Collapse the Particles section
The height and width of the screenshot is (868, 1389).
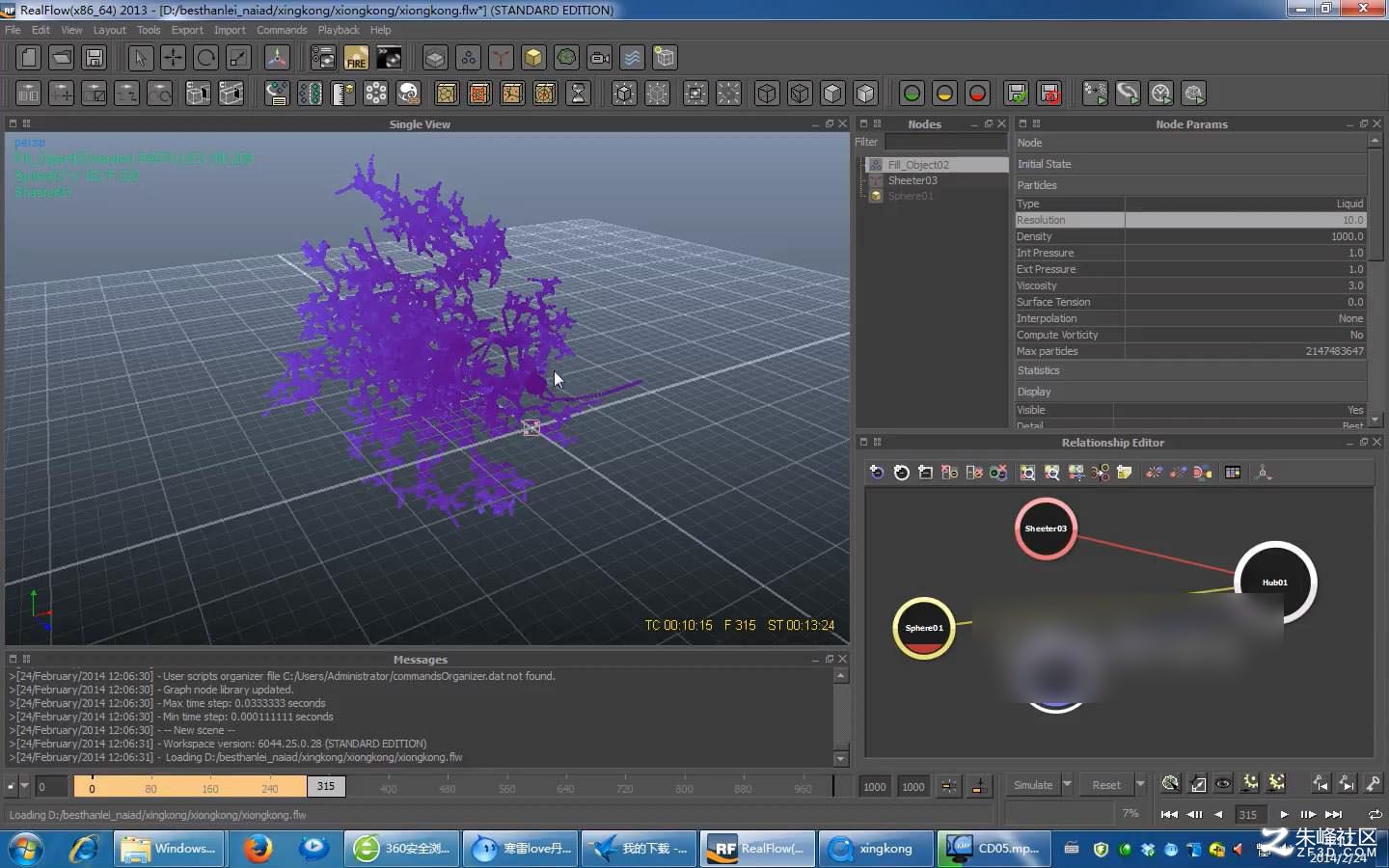[x=1190, y=185]
